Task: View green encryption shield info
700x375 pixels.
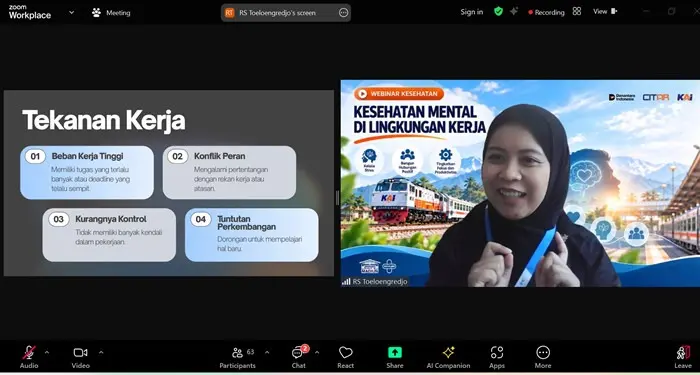Action: tap(498, 12)
